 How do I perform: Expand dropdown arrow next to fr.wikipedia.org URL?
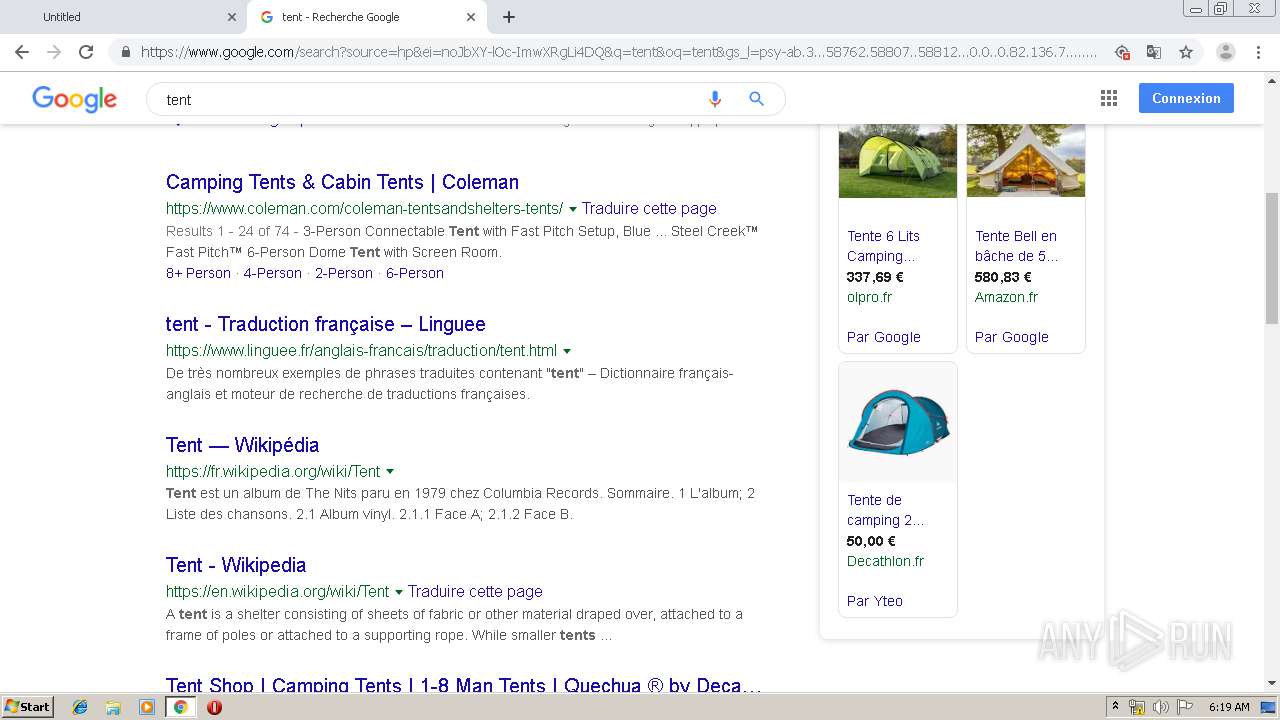390,472
